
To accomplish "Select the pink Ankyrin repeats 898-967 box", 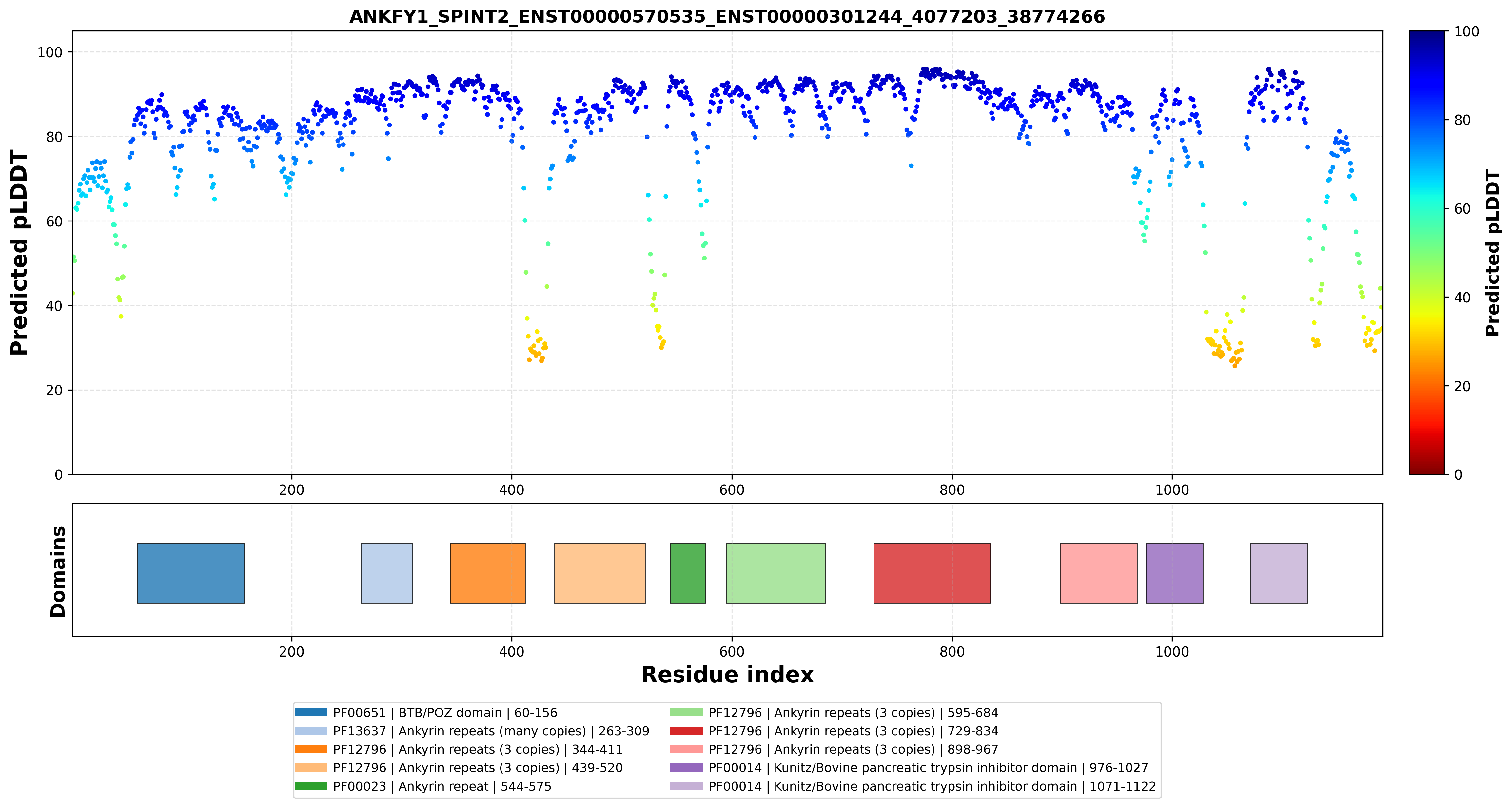I will pyautogui.click(x=1098, y=573).
